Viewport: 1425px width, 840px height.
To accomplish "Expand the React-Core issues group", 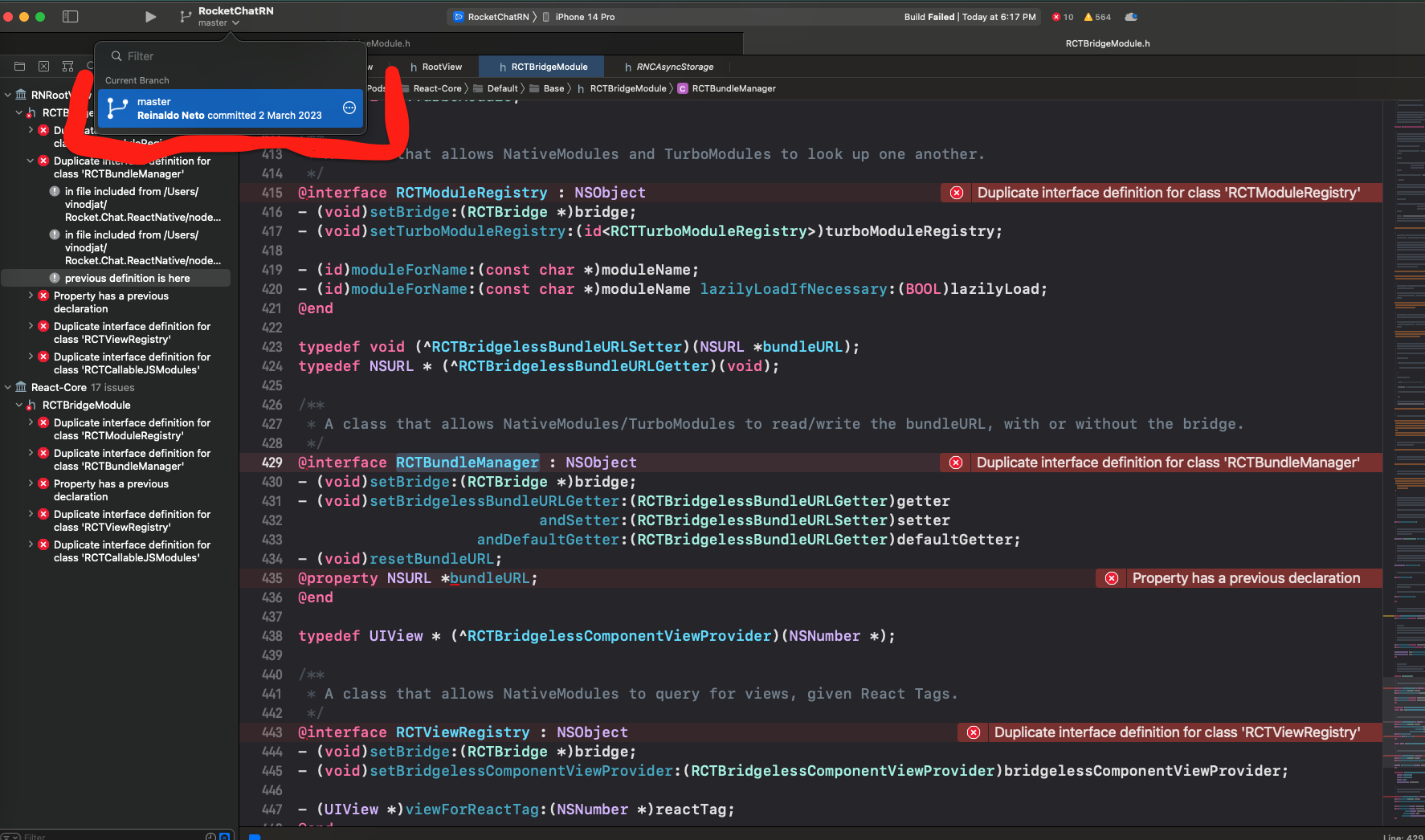I will 8,387.
